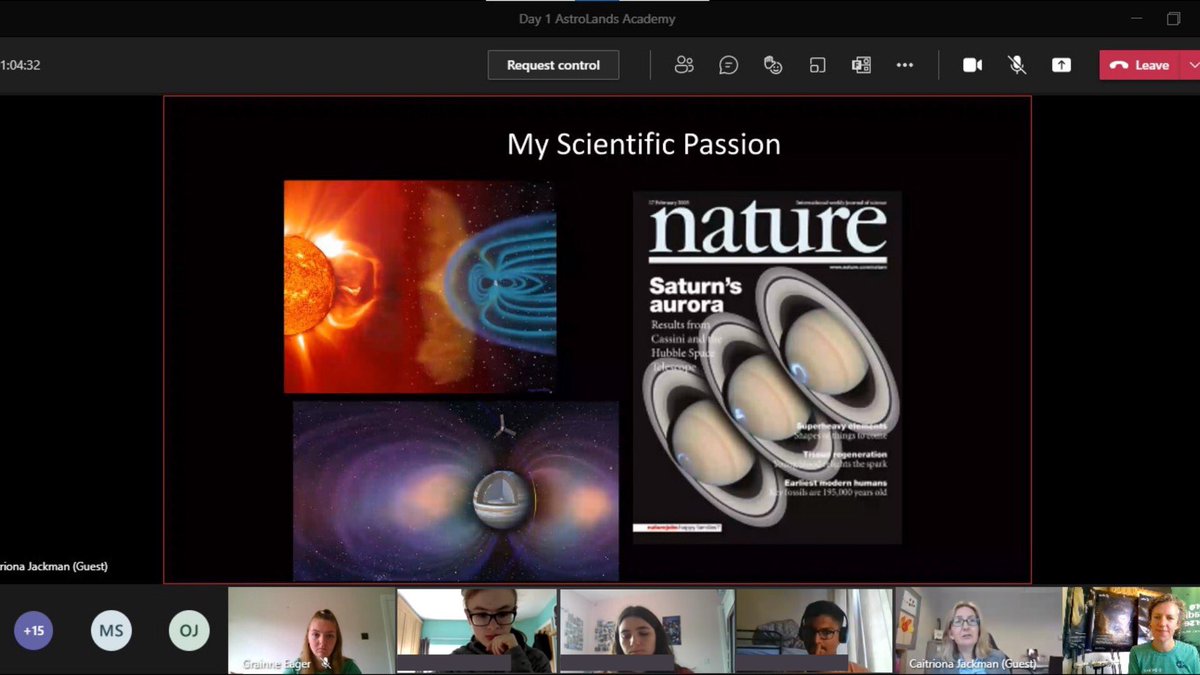
Task: Select the OJ participant avatar
Action: point(188,631)
